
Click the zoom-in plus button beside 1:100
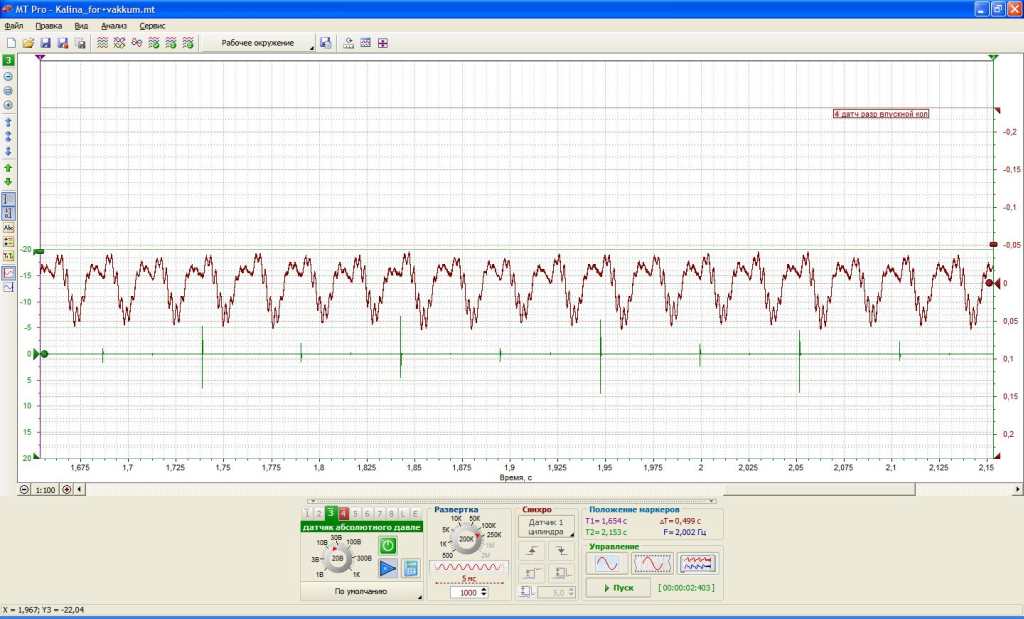coord(67,489)
